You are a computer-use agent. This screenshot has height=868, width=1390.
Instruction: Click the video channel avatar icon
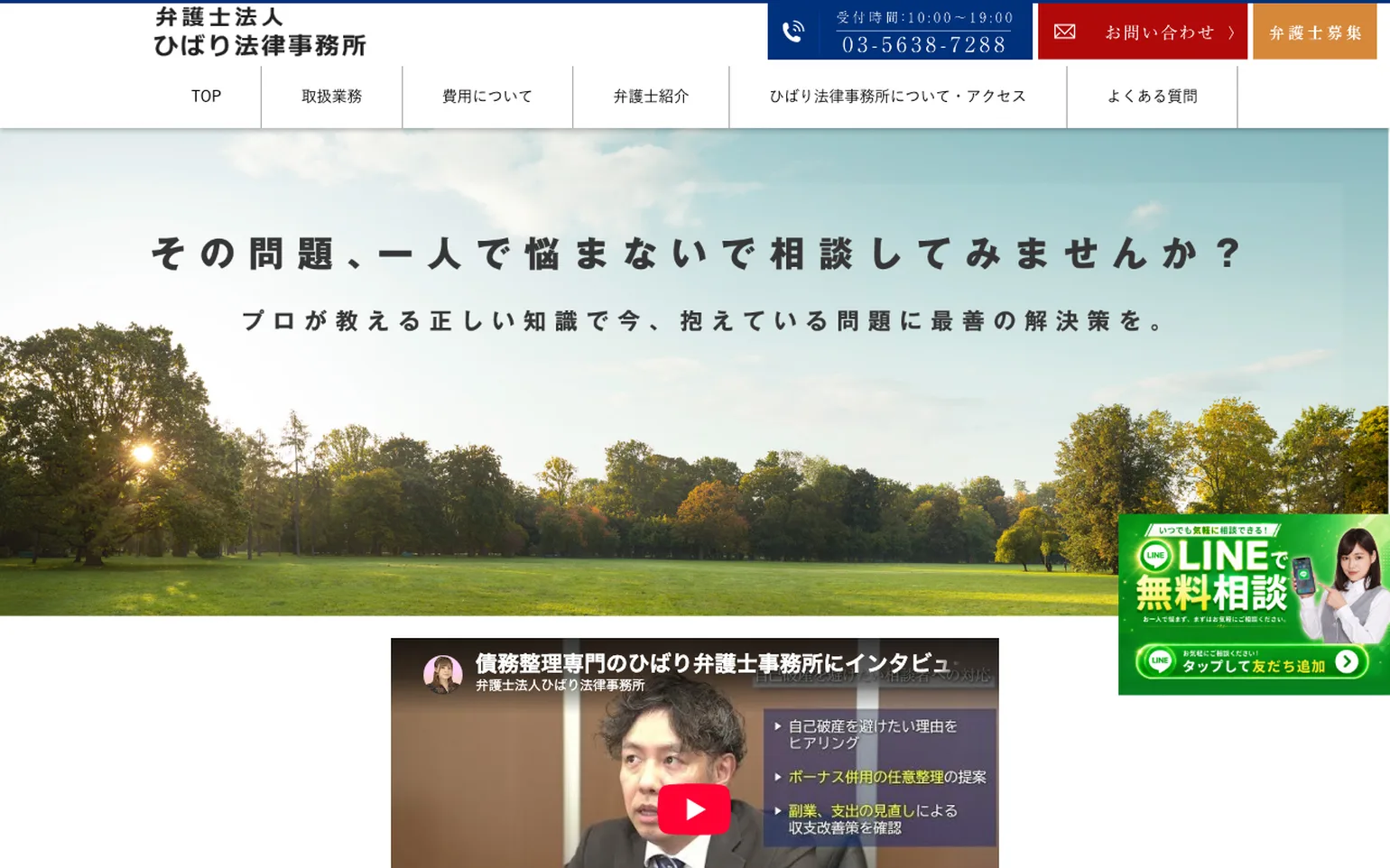pyautogui.click(x=443, y=674)
